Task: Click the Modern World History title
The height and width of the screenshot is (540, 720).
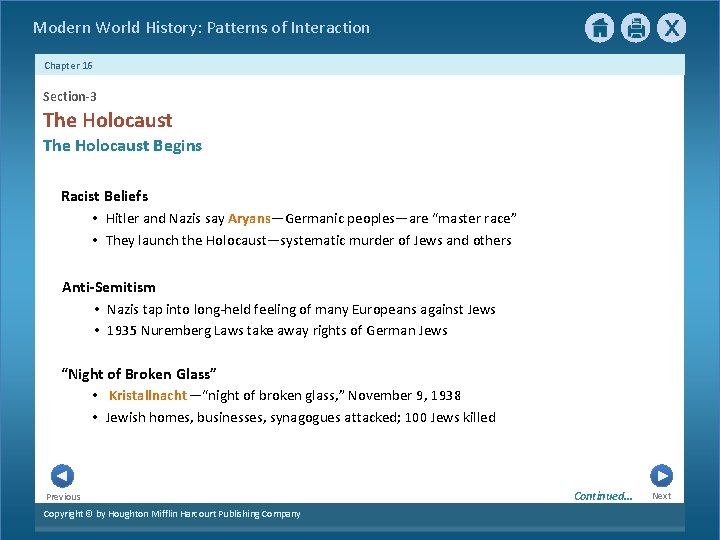Action: 201,28
